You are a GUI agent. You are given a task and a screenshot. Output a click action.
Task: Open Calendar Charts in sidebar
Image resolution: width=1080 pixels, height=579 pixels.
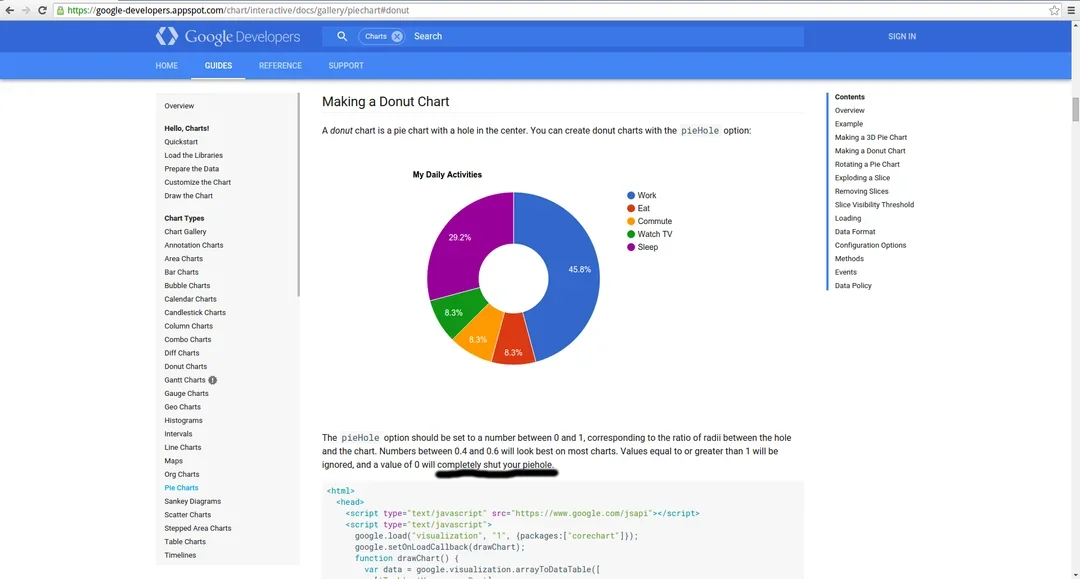pyautogui.click(x=191, y=299)
